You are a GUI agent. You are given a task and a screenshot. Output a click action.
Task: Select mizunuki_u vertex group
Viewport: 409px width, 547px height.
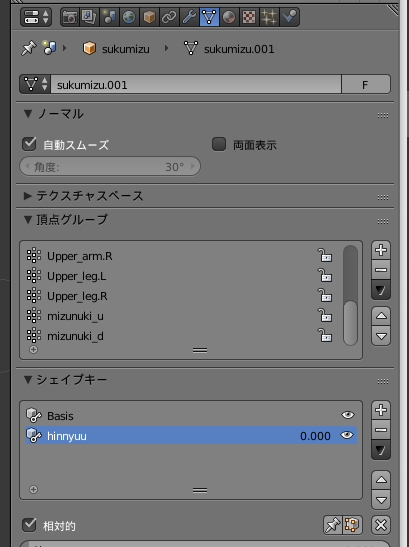click(170, 316)
